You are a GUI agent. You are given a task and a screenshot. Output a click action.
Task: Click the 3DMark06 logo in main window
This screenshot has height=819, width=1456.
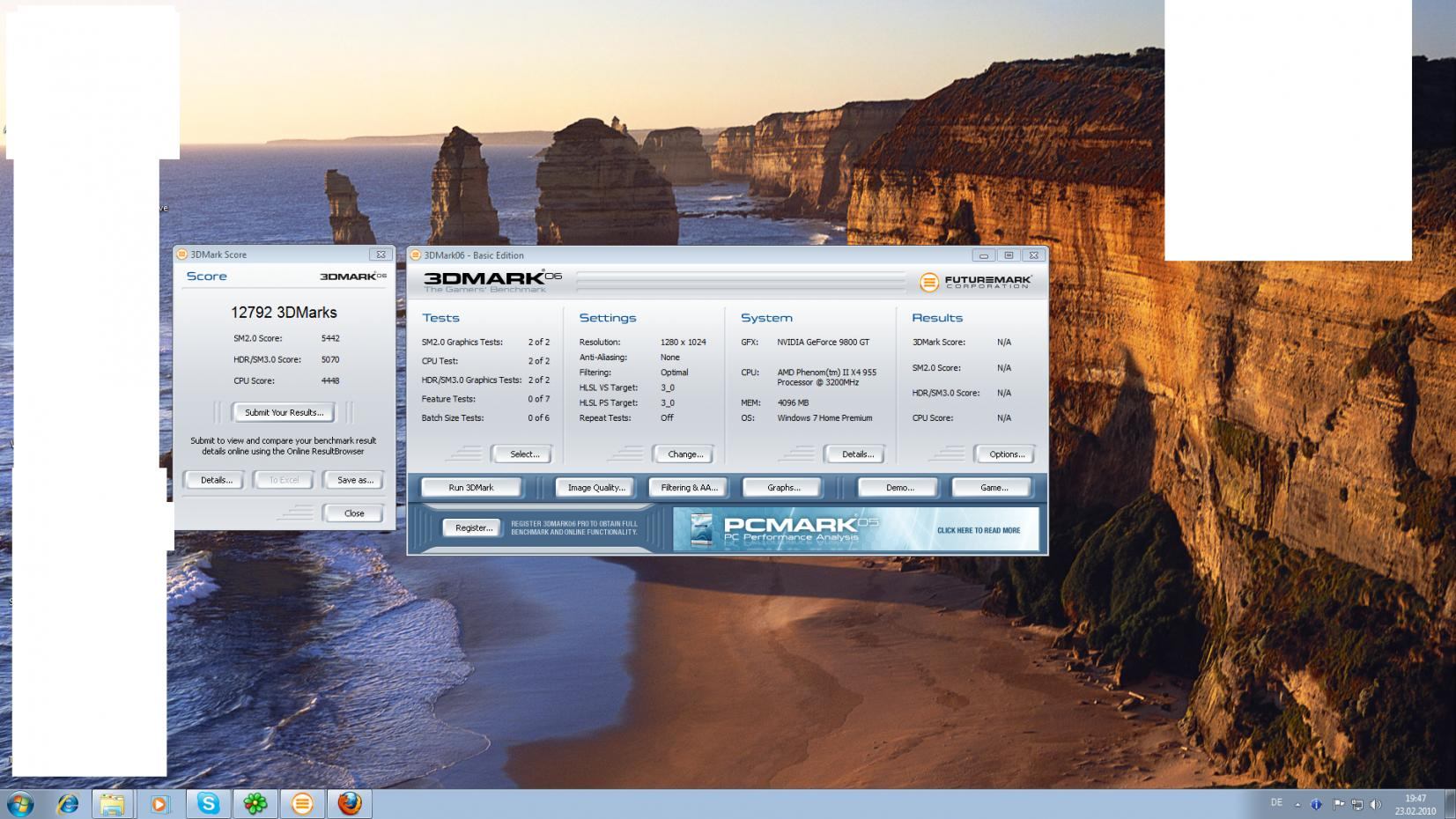(x=491, y=281)
